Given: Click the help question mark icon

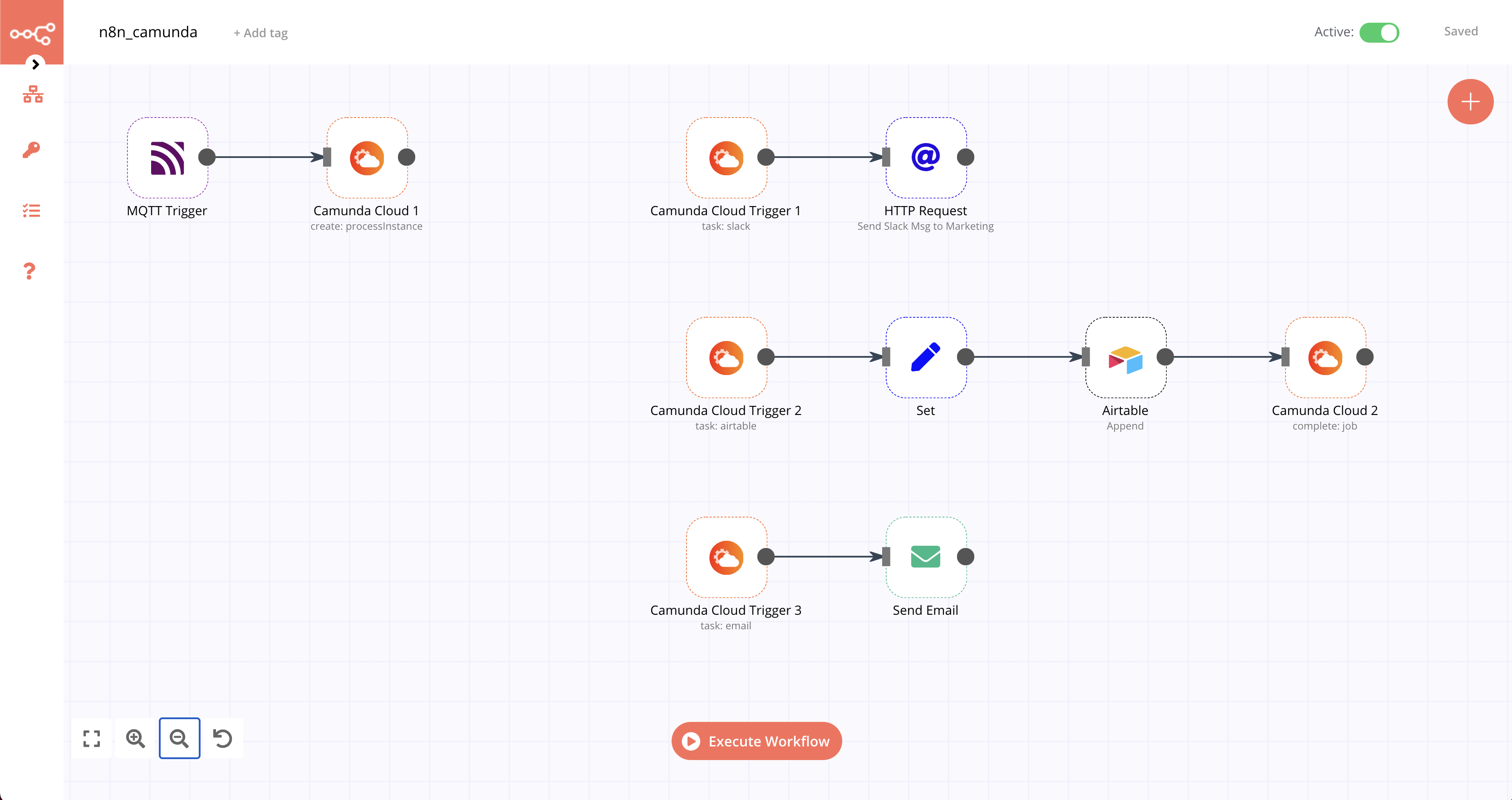Looking at the screenshot, I should 29,271.
